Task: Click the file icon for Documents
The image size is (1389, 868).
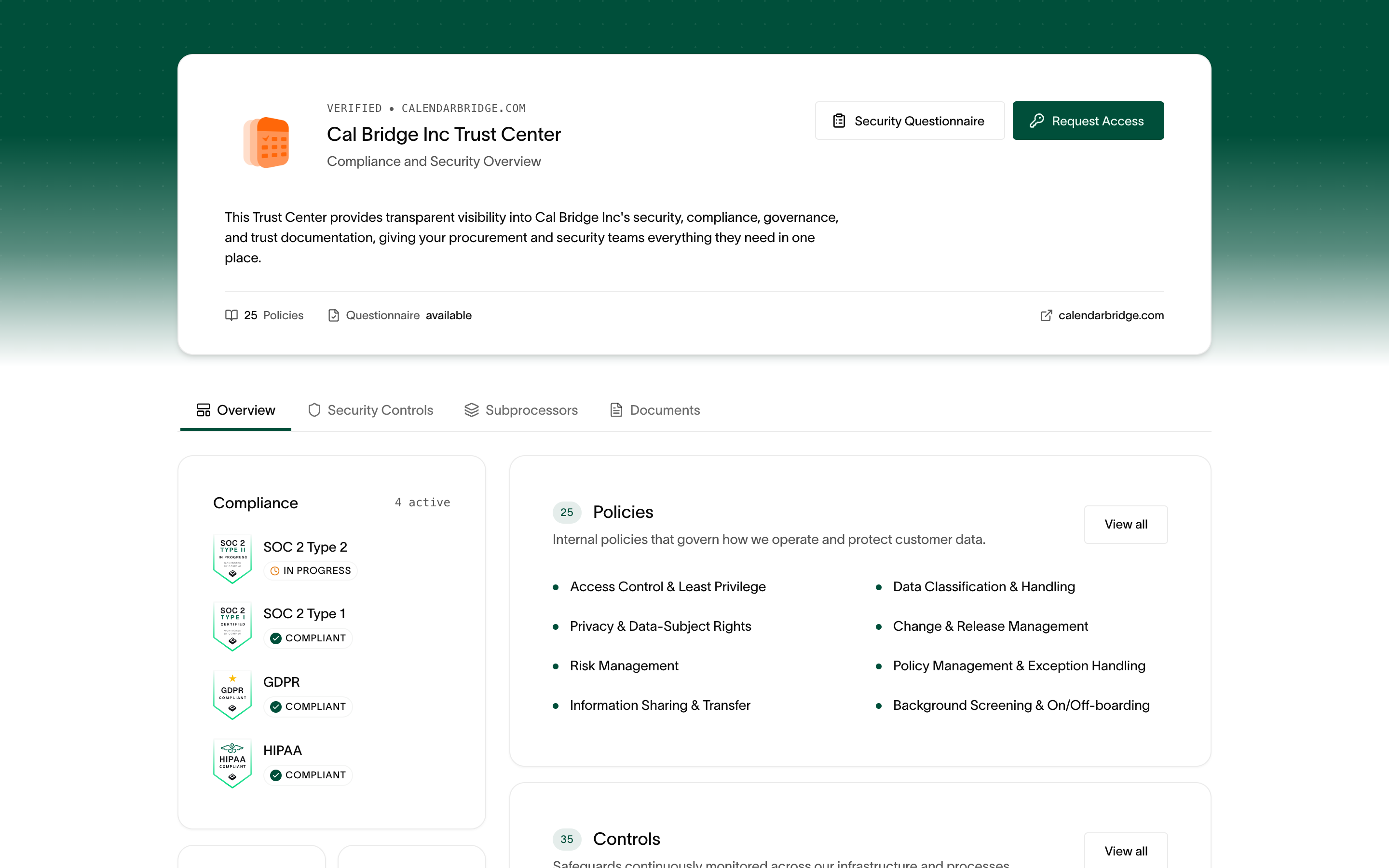Action: click(616, 410)
